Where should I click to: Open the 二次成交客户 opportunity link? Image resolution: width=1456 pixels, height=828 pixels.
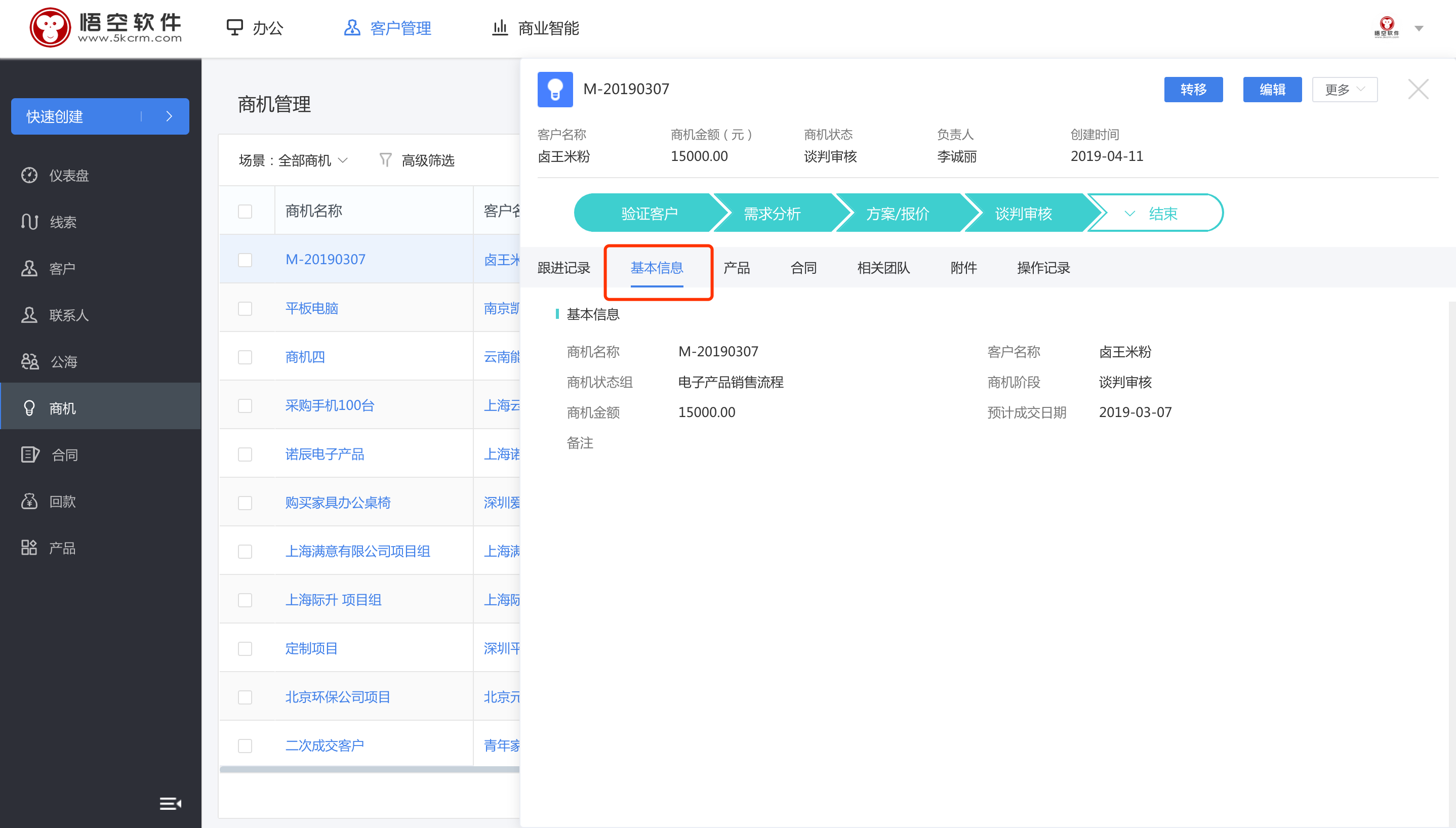(325, 746)
